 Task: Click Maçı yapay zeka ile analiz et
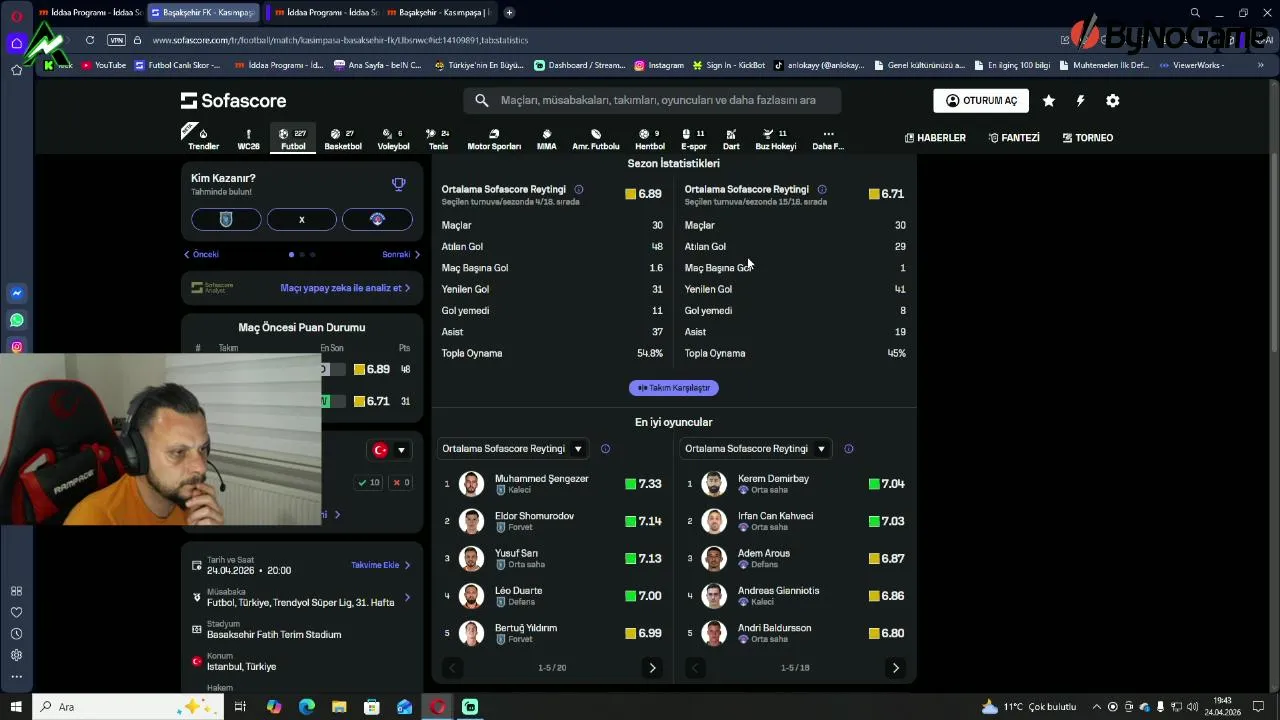[x=345, y=288]
